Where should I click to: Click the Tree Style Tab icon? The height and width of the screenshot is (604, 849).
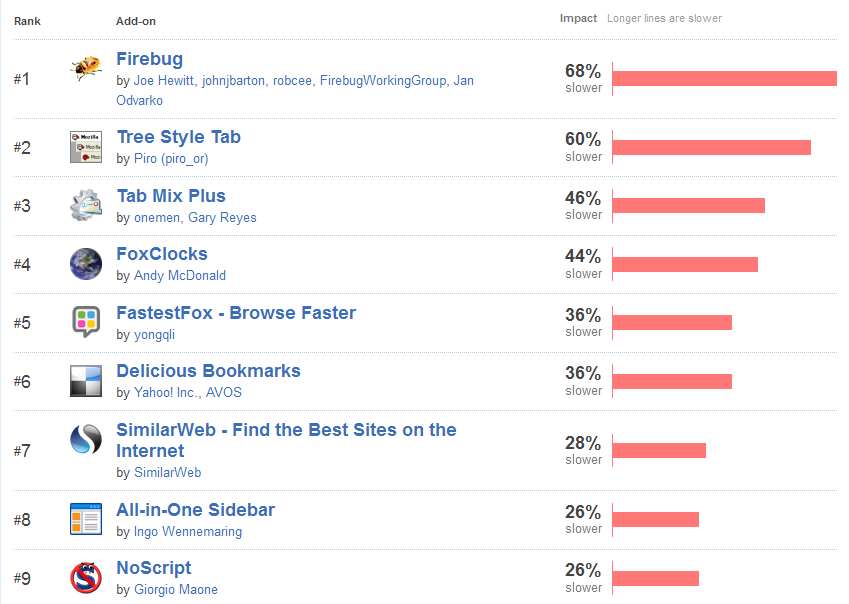click(x=86, y=147)
